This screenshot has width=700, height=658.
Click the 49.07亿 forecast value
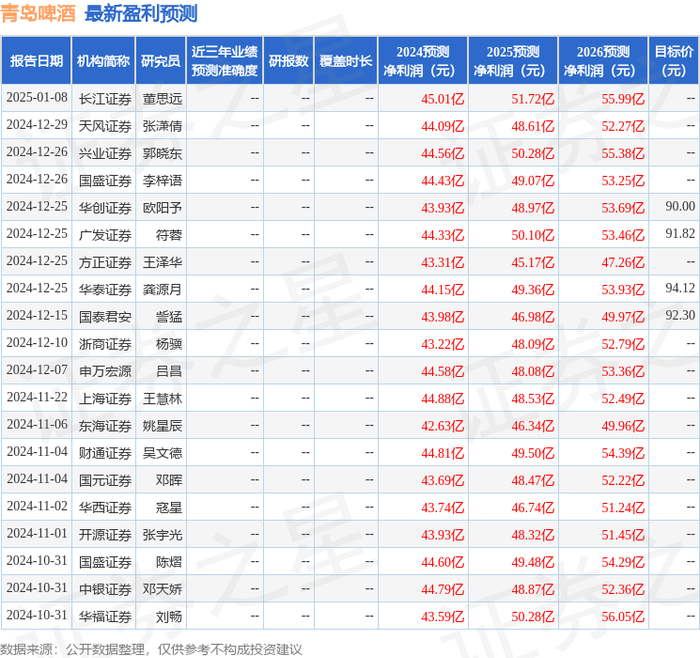tap(533, 180)
